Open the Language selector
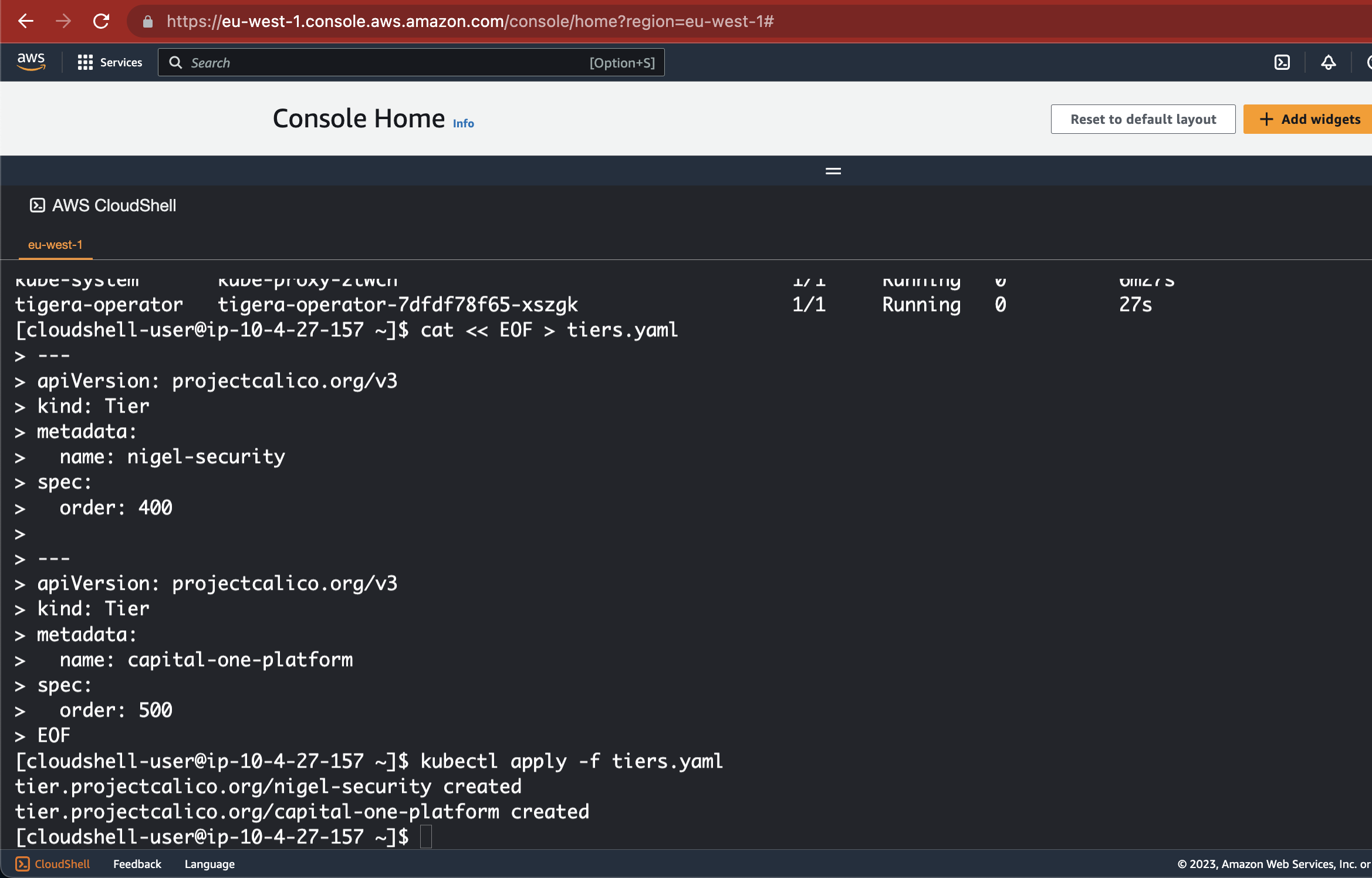The height and width of the screenshot is (878, 1372). point(209,864)
